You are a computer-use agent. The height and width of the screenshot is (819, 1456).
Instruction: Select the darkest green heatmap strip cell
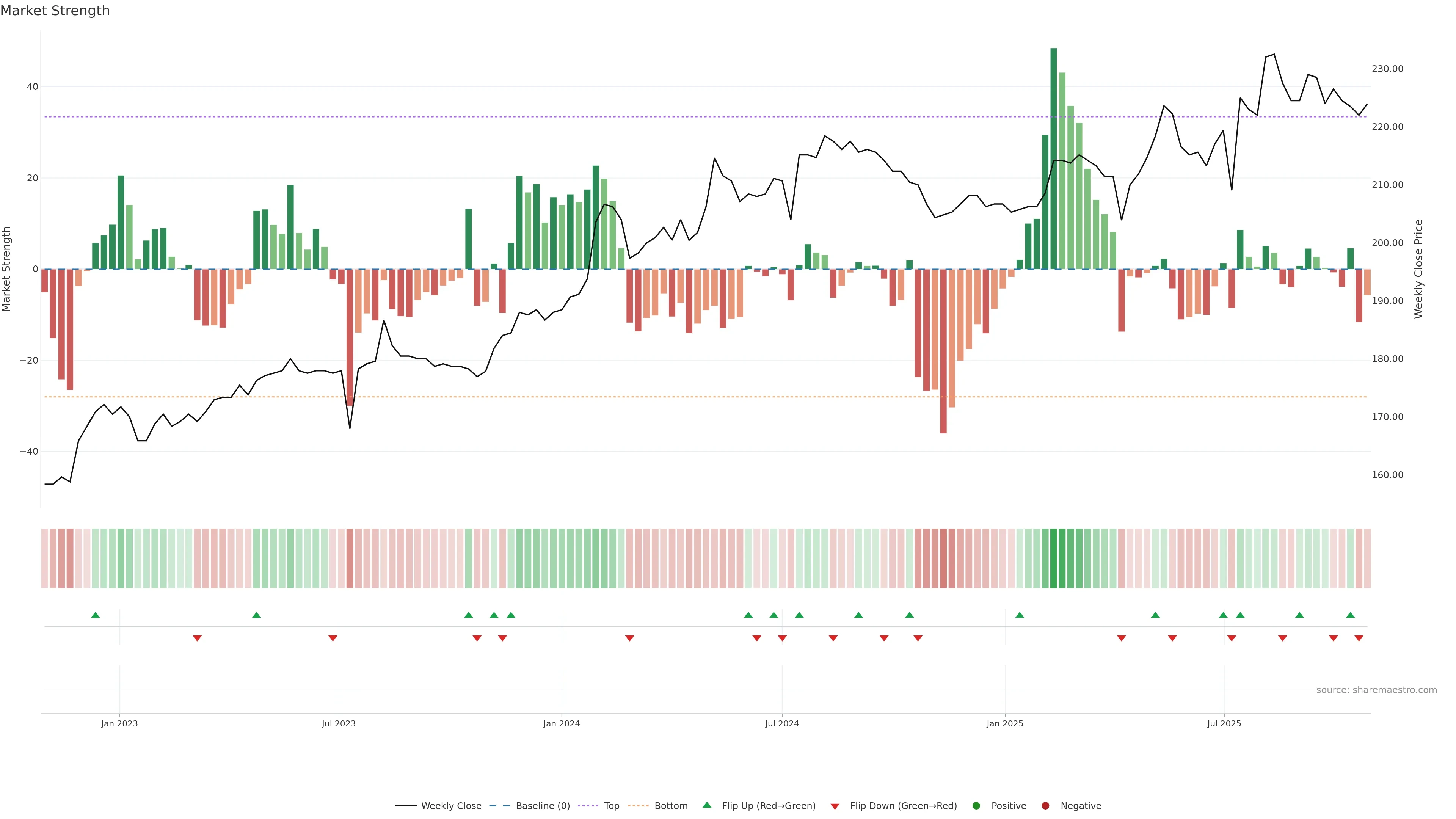tap(1054, 559)
